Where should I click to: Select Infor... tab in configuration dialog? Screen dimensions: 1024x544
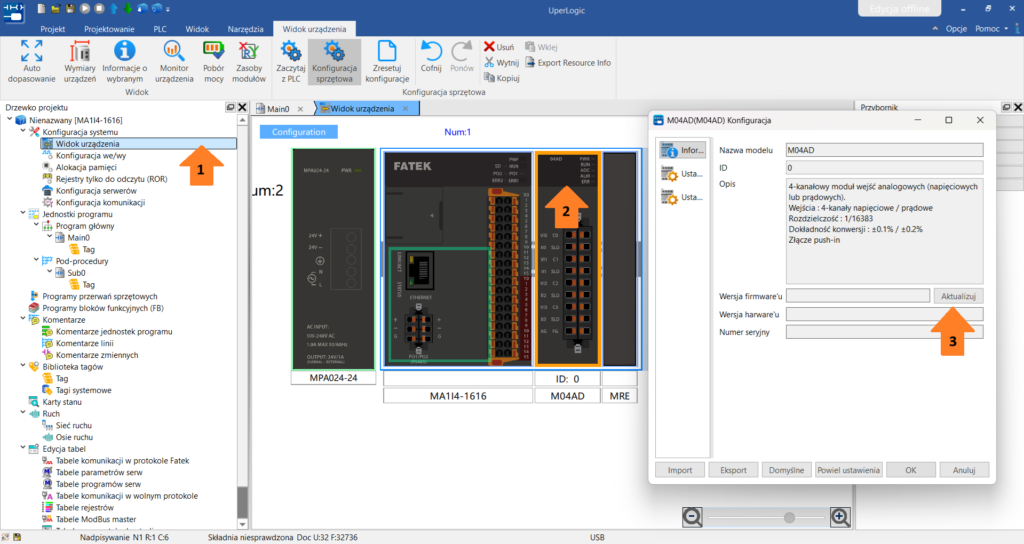[x=682, y=150]
